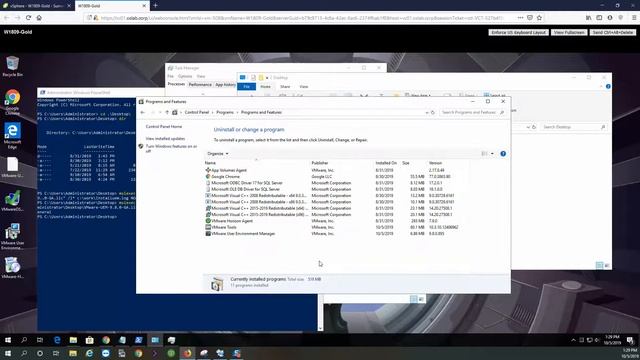Click Programs in the breadcrumb path
This screenshot has height=360, width=640.
click(x=225, y=112)
